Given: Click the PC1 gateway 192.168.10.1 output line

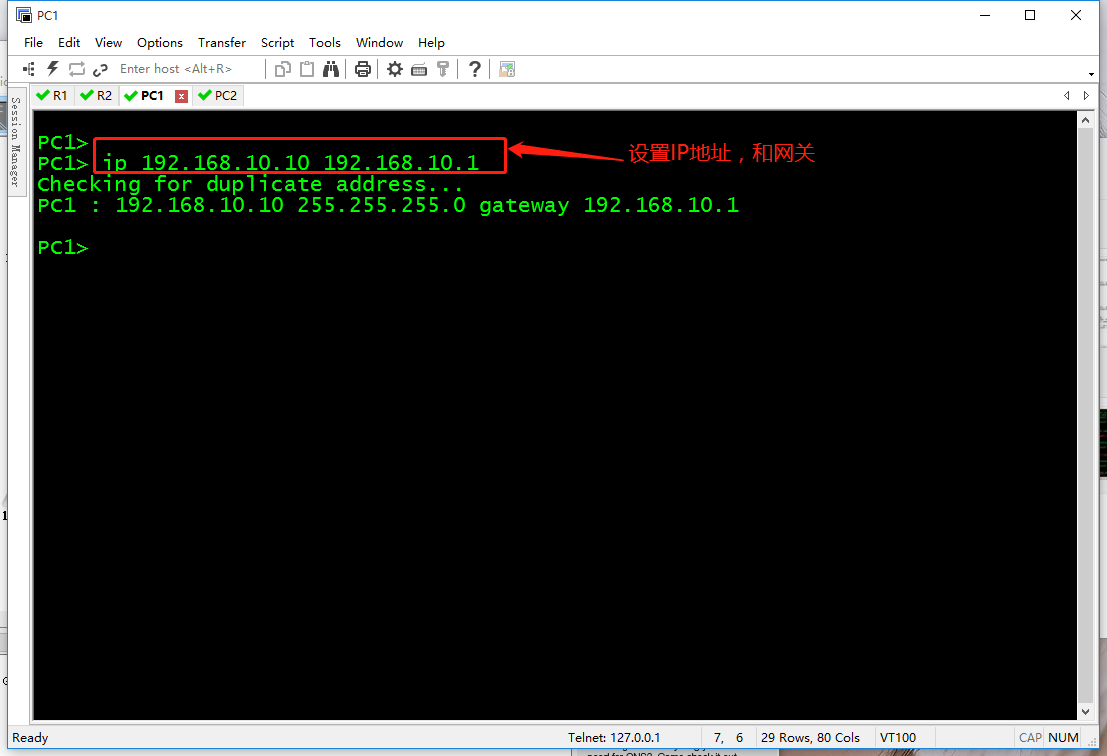Looking at the screenshot, I should 388,205.
